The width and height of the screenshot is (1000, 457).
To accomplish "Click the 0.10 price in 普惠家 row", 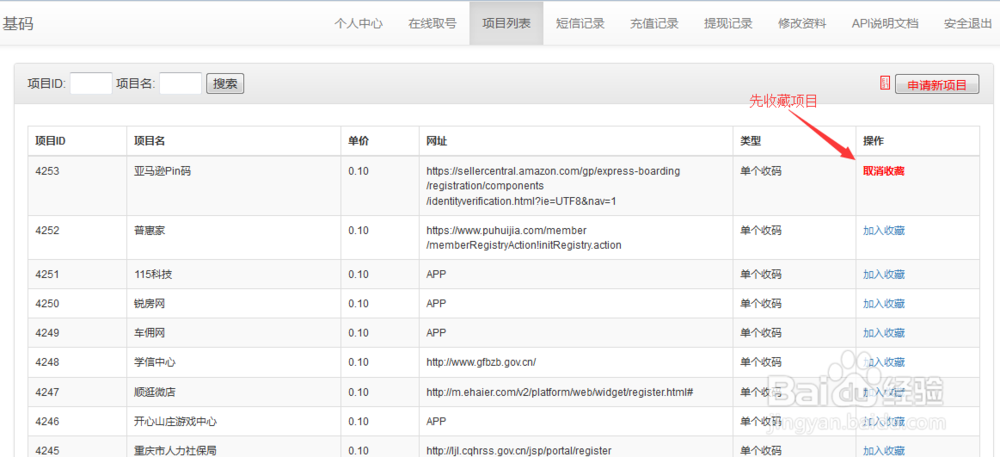I will tap(358, 231).
